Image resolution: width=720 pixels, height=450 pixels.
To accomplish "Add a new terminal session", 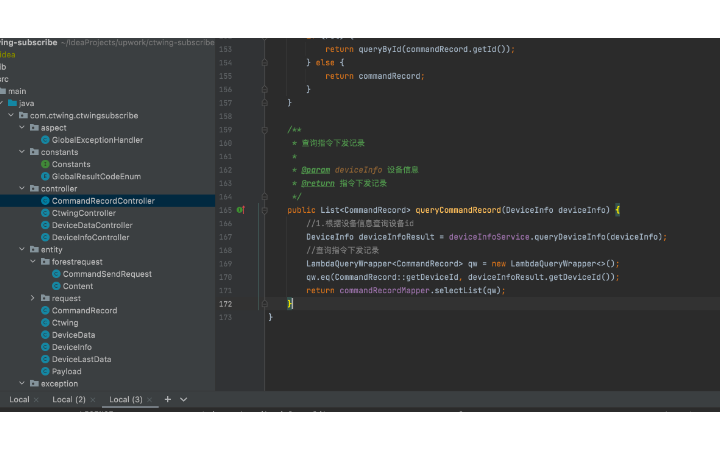I will 168,399.
